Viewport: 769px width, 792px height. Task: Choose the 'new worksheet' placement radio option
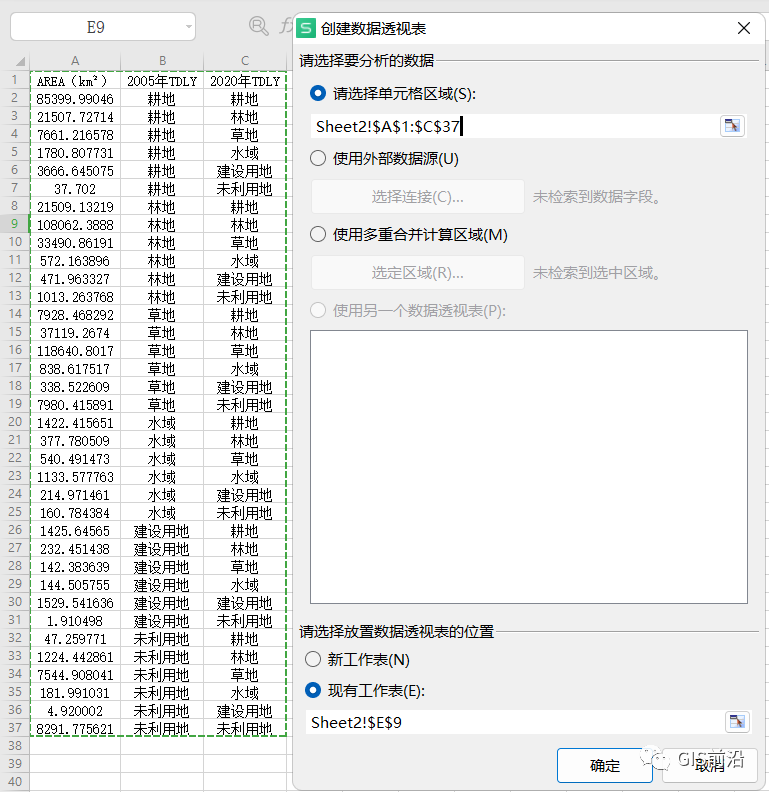(313, 659)
